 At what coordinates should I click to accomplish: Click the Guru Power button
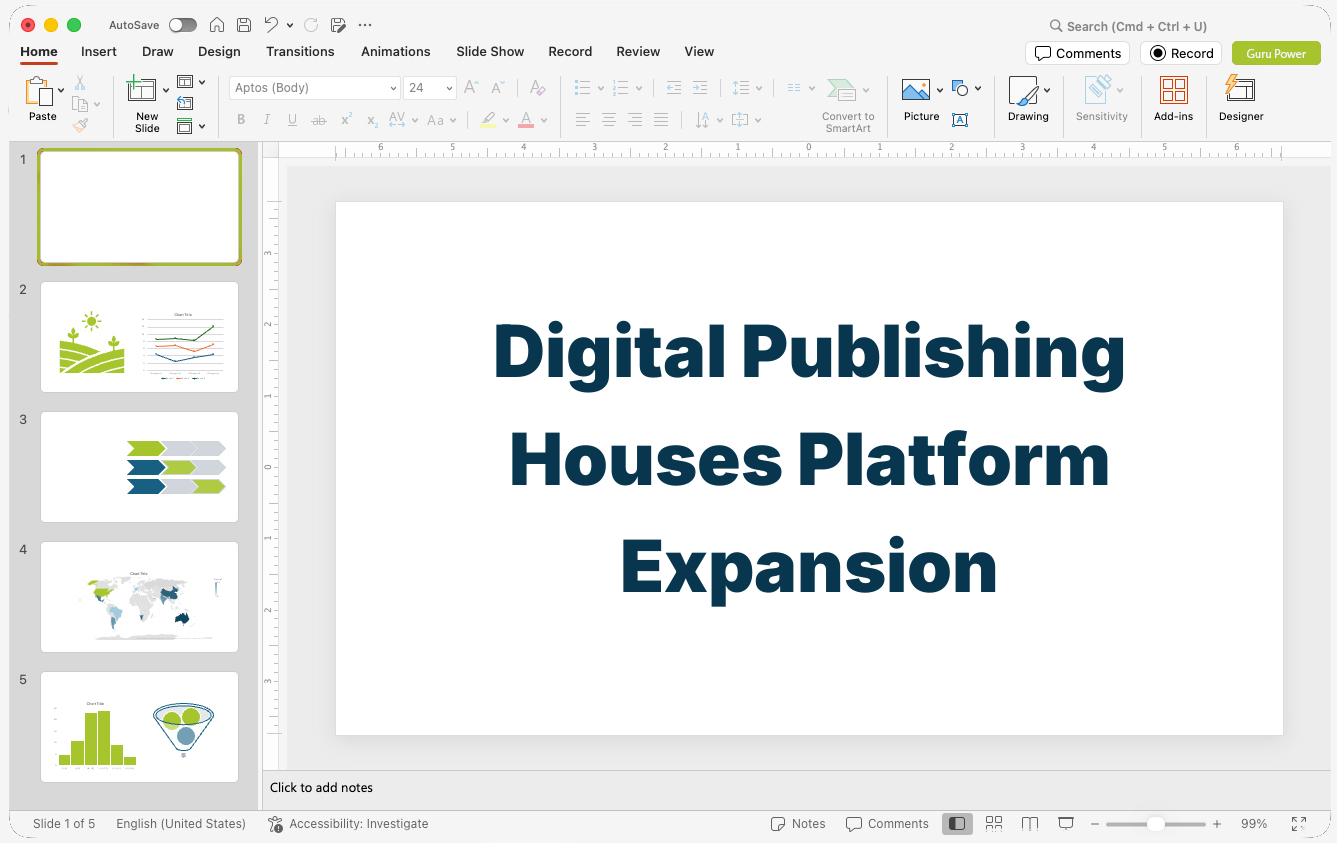coord(1276,53)
